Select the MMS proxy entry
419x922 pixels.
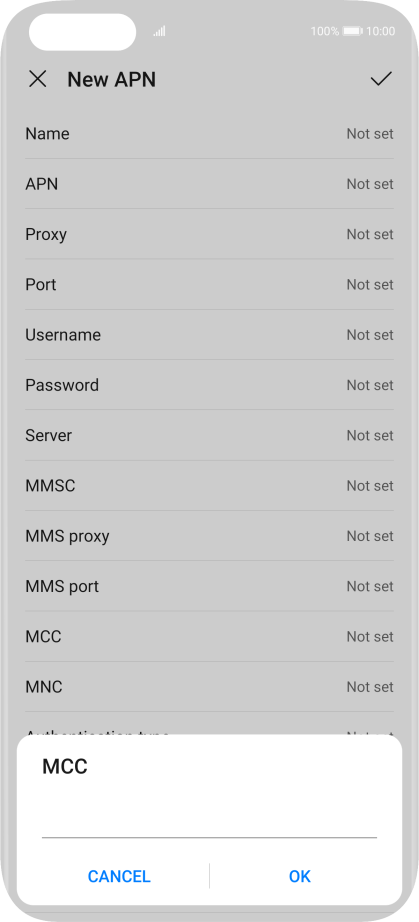[209, 536]
